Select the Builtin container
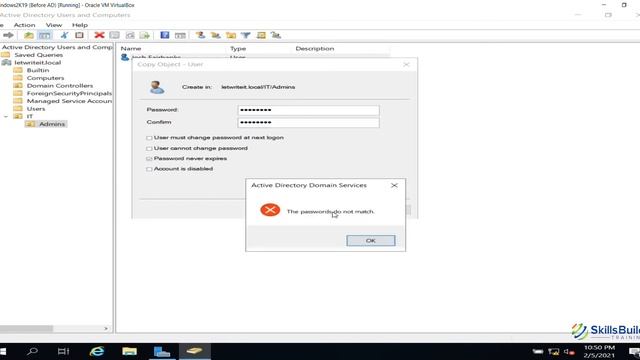 [38, 70]
